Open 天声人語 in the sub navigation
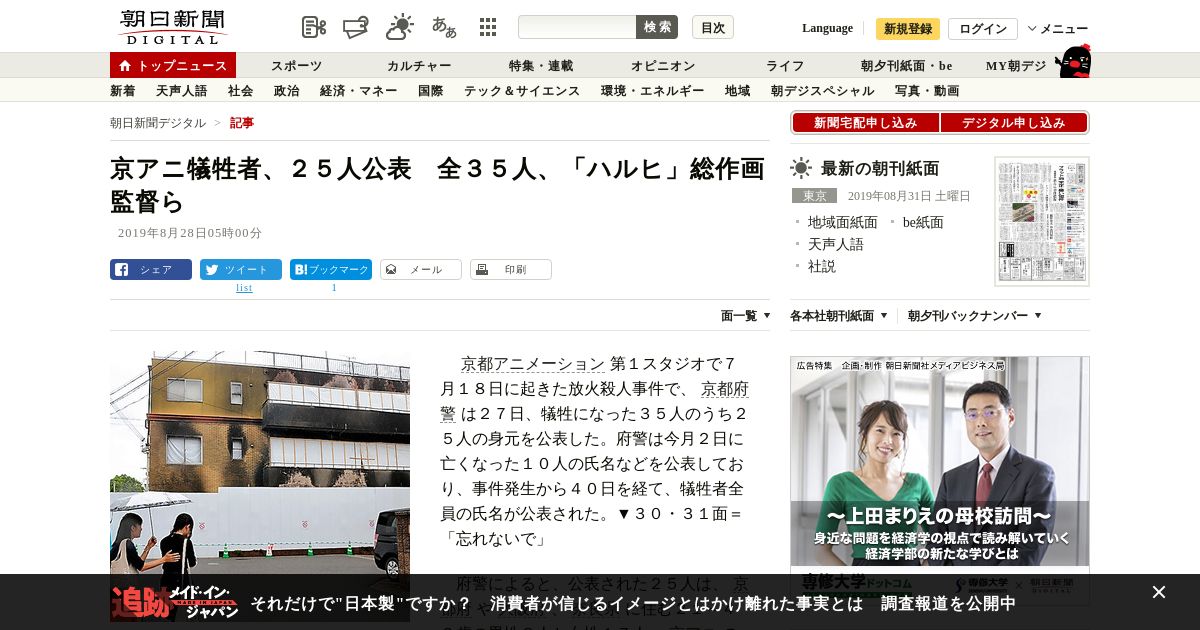 click(x=182, y=91)
